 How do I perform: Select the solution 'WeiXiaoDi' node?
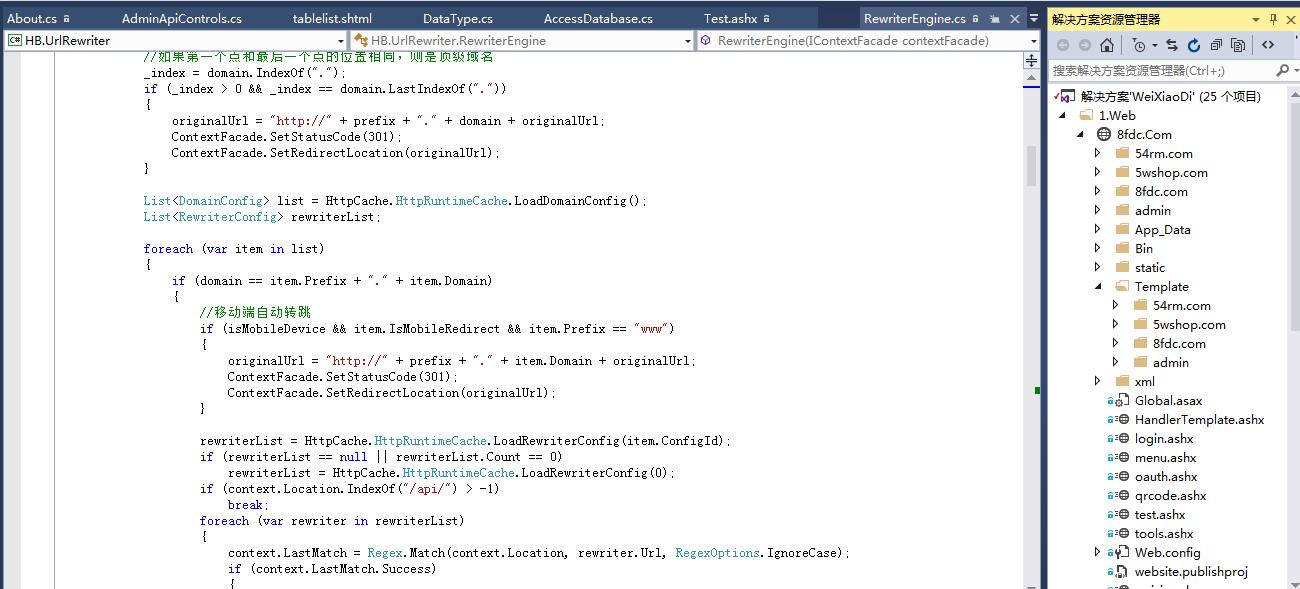[x=1170, y=97]
